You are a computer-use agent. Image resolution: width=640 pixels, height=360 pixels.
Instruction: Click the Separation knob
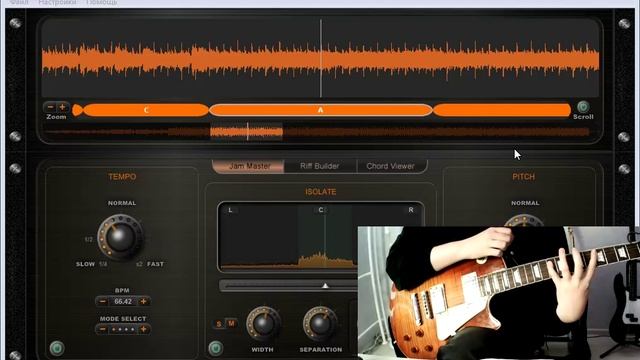tap(320, 324)
